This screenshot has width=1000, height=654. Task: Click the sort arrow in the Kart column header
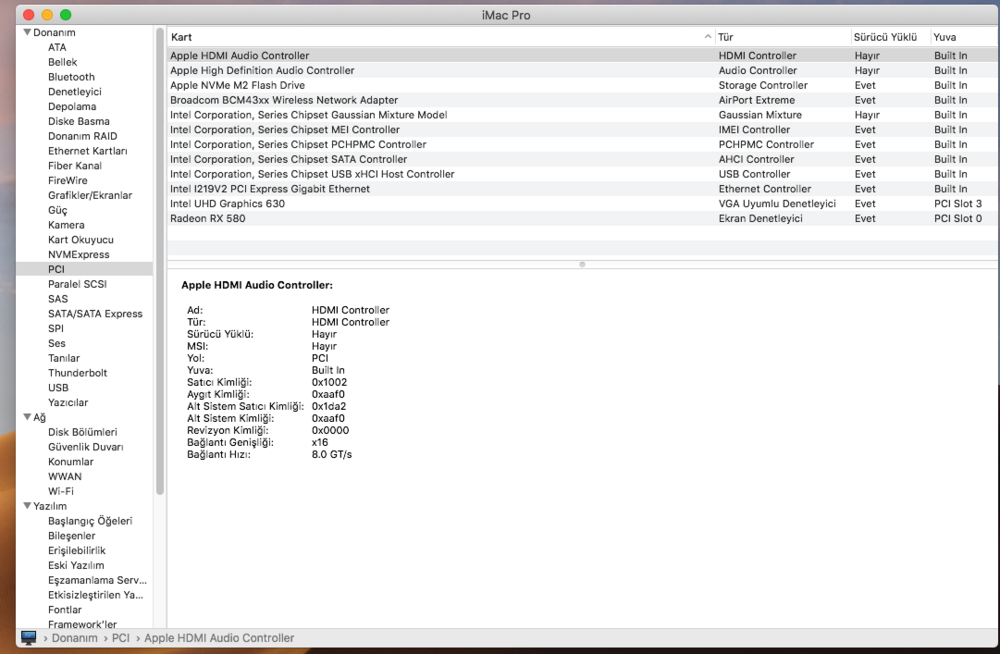tap(708, 37)
